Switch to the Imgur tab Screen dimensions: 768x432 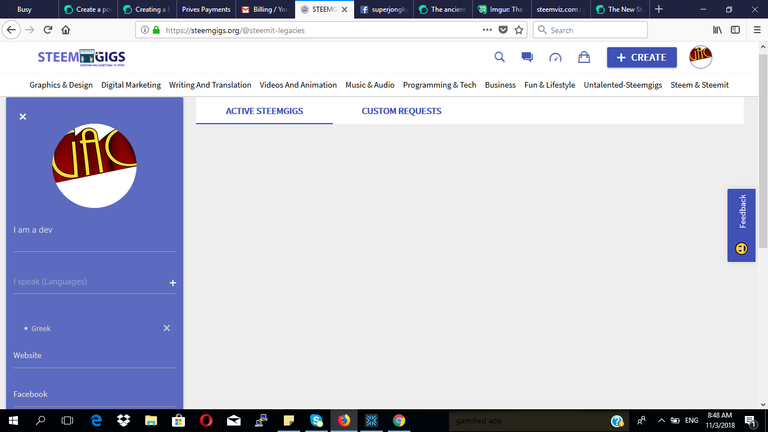502,9
